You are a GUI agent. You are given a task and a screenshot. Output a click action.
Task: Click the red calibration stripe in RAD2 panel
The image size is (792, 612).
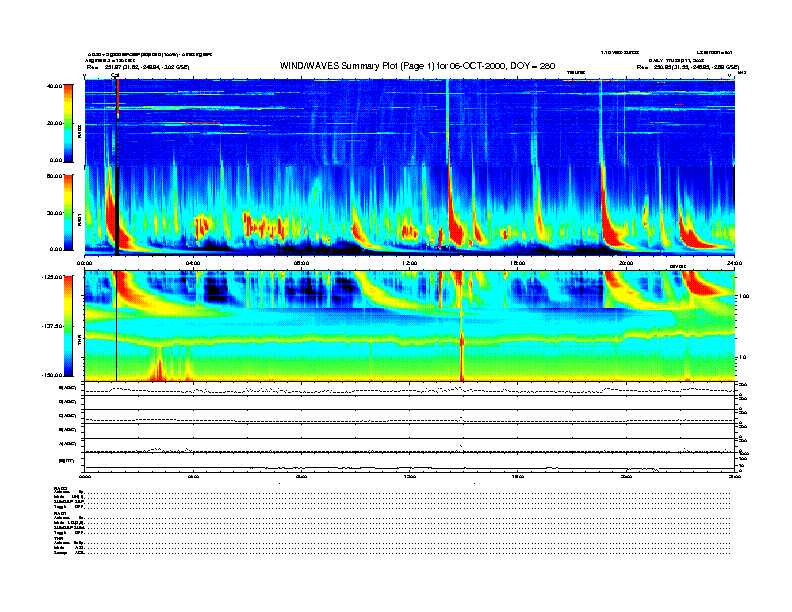[x=117, y=98]
